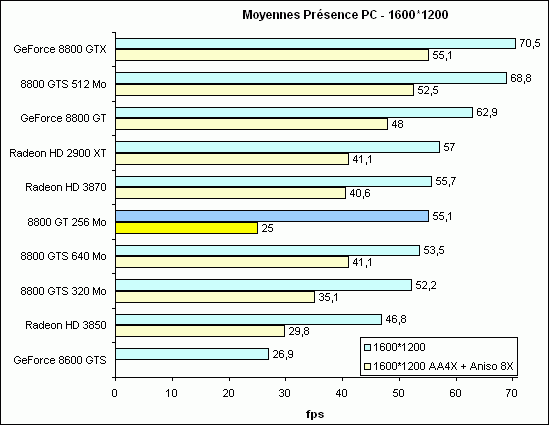Click the GeForce 8800 GTX 1600*1200 bar
Viewport: 549px width, 425px height.
click(x=316, y=43)
